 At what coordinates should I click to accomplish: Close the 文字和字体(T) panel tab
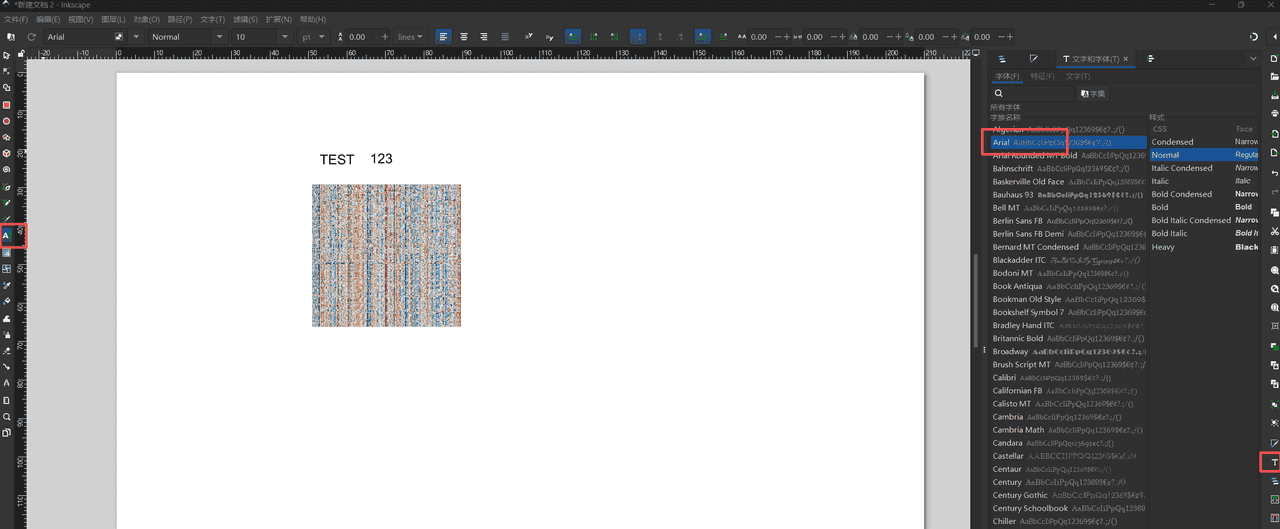click(1126, 59)
